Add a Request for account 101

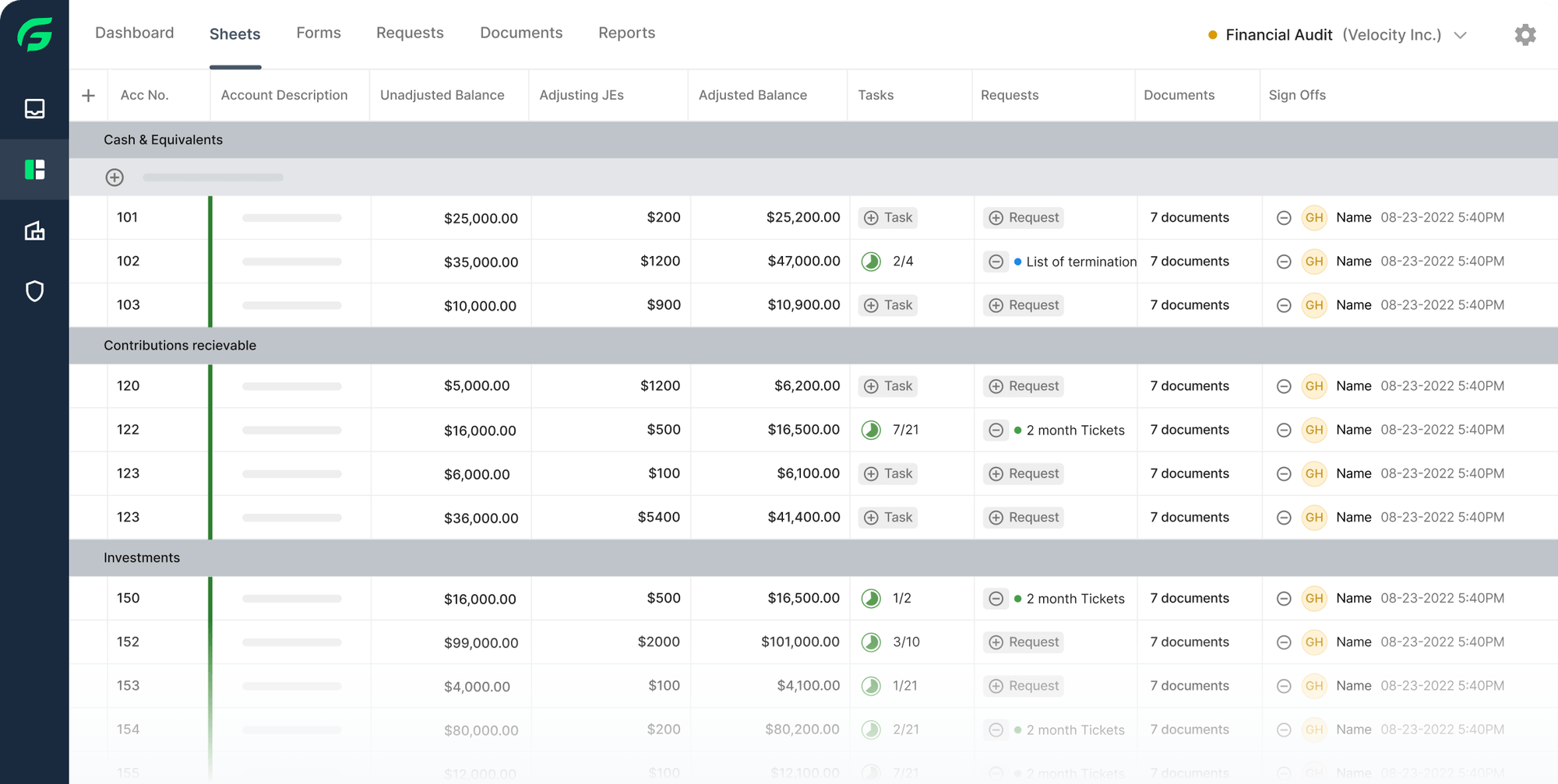pos(1024,218)
